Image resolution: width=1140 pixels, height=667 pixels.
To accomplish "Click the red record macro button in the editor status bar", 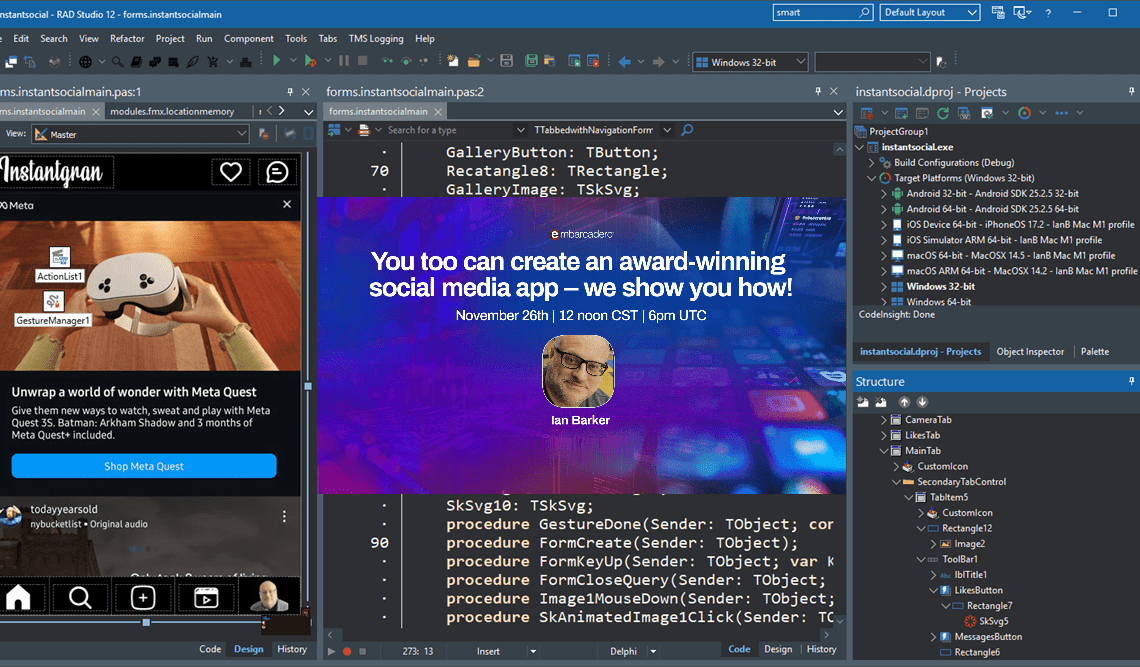I will [347, 651].
